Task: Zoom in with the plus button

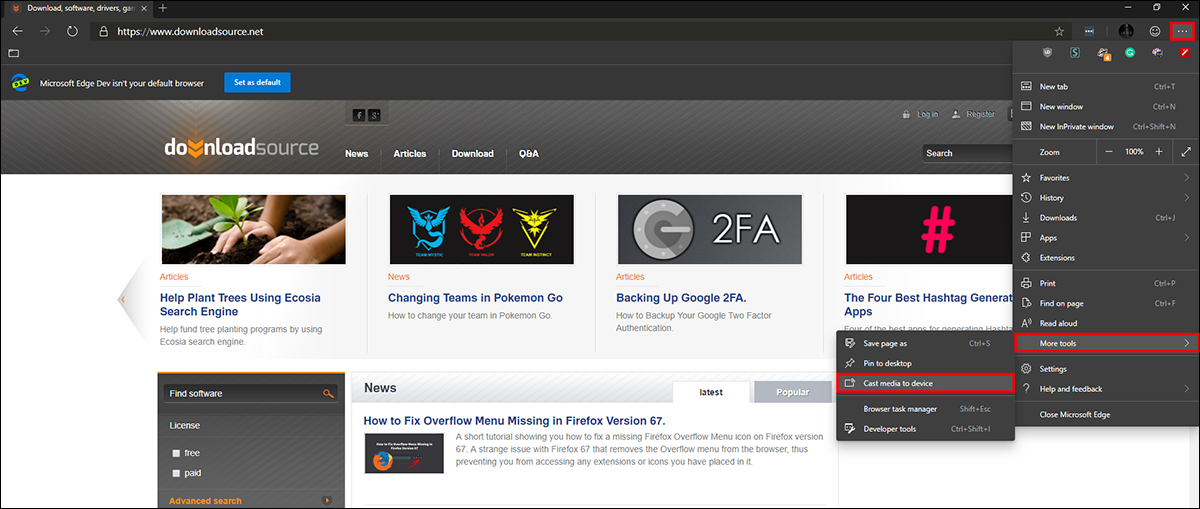Action: click(1159, 152)
